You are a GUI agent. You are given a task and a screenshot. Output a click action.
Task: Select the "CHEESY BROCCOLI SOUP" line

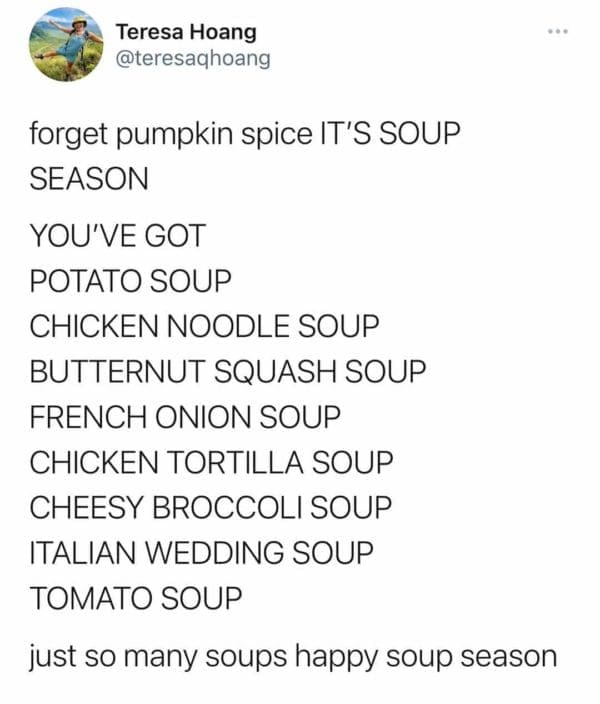click(210, 507)
